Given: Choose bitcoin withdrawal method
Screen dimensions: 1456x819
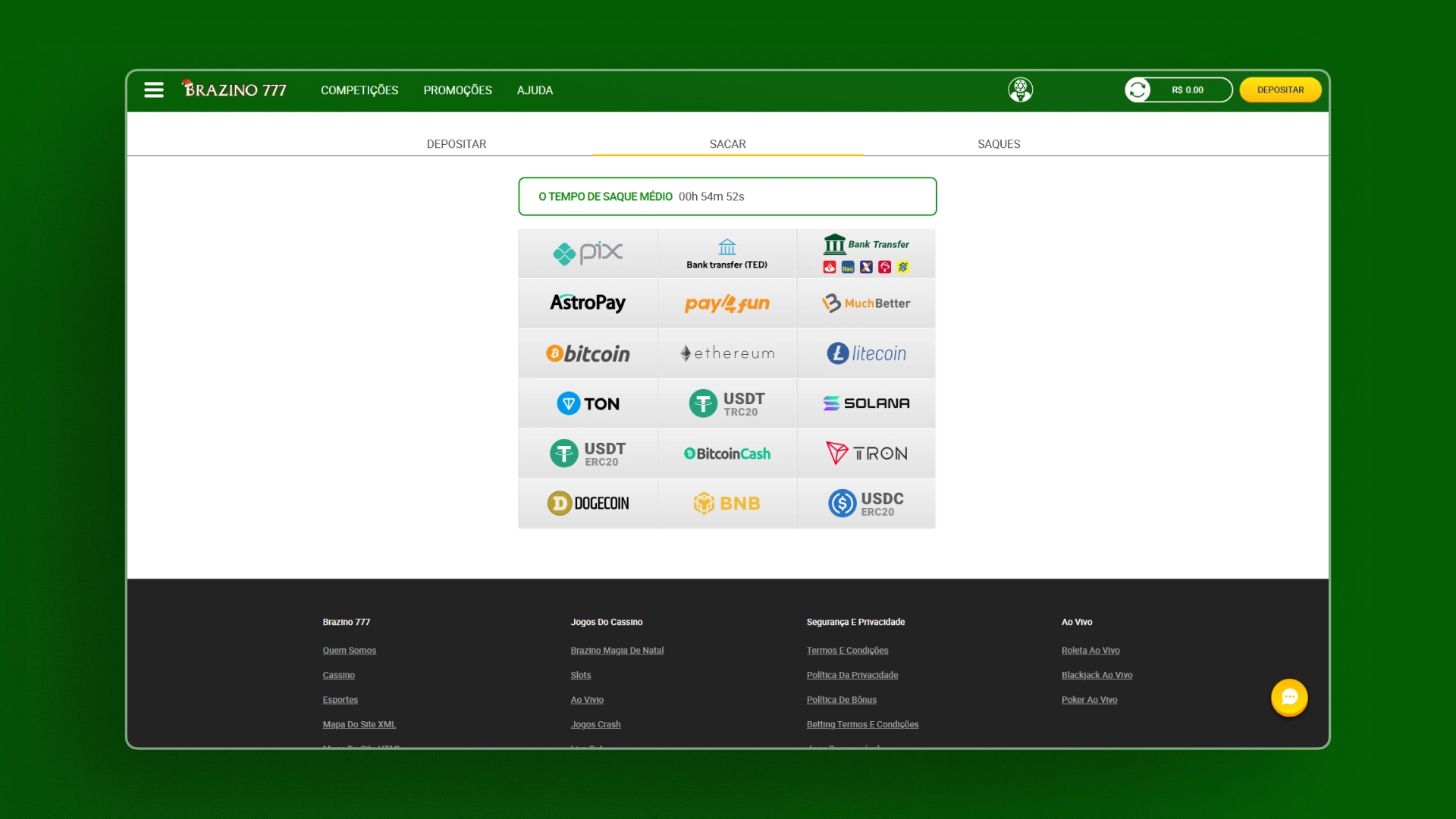Looking at the screenshot, I should point(588,353).
